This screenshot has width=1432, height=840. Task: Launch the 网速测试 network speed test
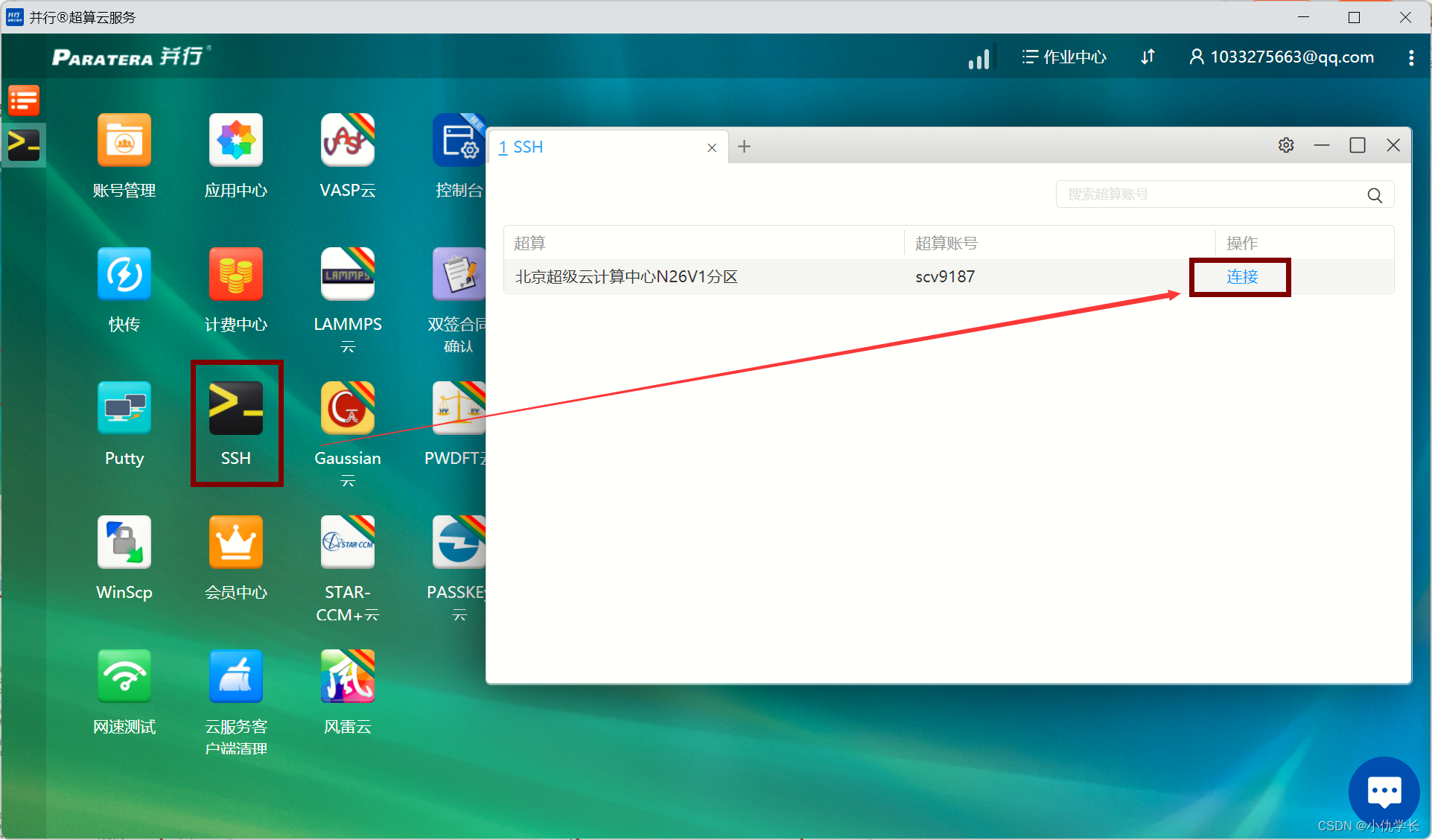click(x=124, y=677)
